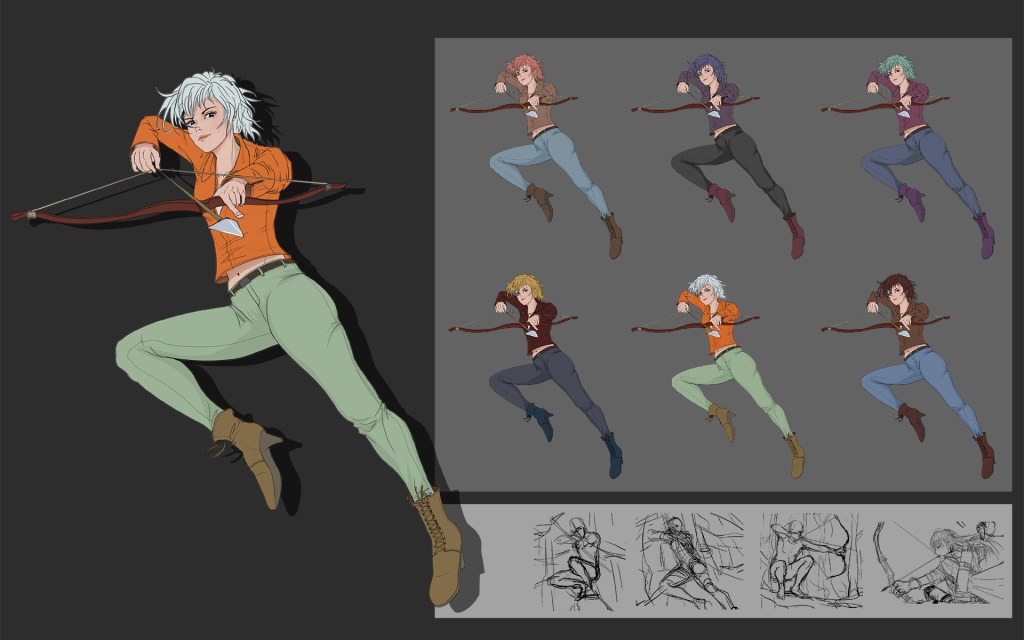Image resolution: width=1024 pixels, height=640 pixels.
Task: Open the first pencil sketch thumbnail
Action: 579,561
